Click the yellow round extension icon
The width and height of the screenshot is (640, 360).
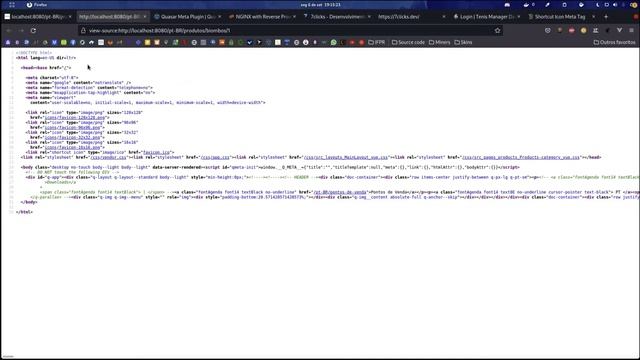point(584,31)
